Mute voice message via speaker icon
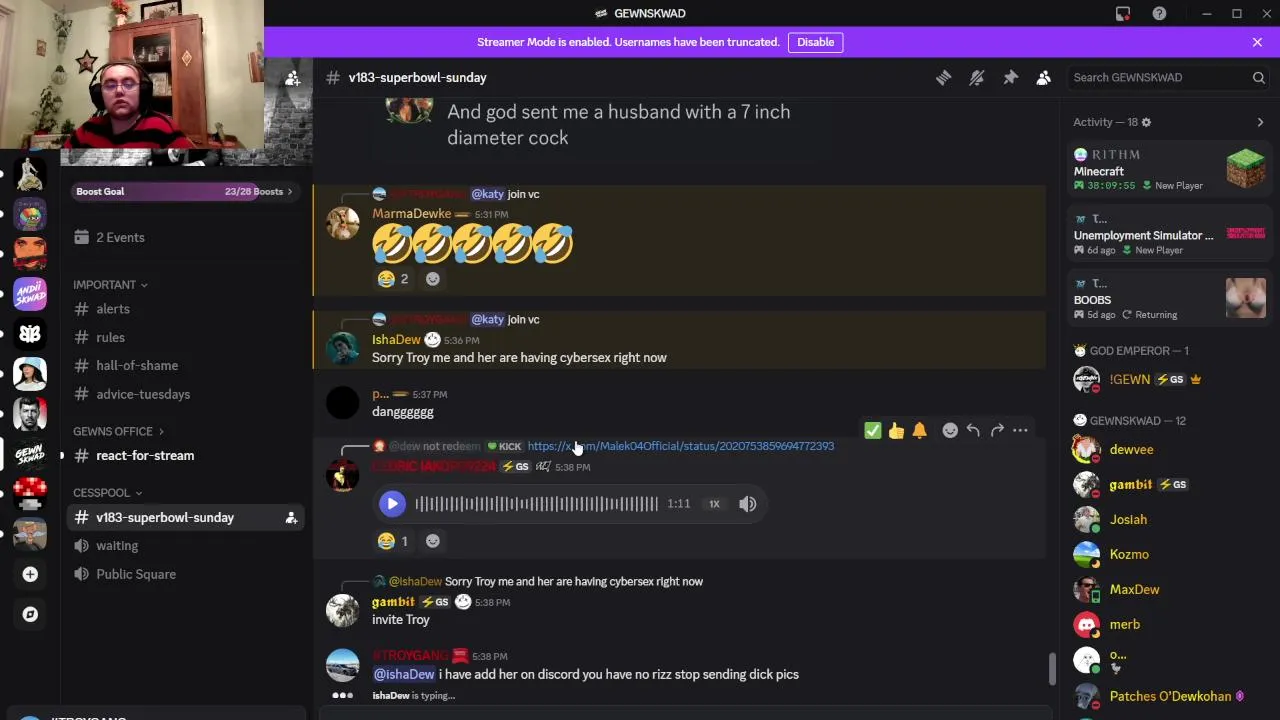 (x=748, y=504)
